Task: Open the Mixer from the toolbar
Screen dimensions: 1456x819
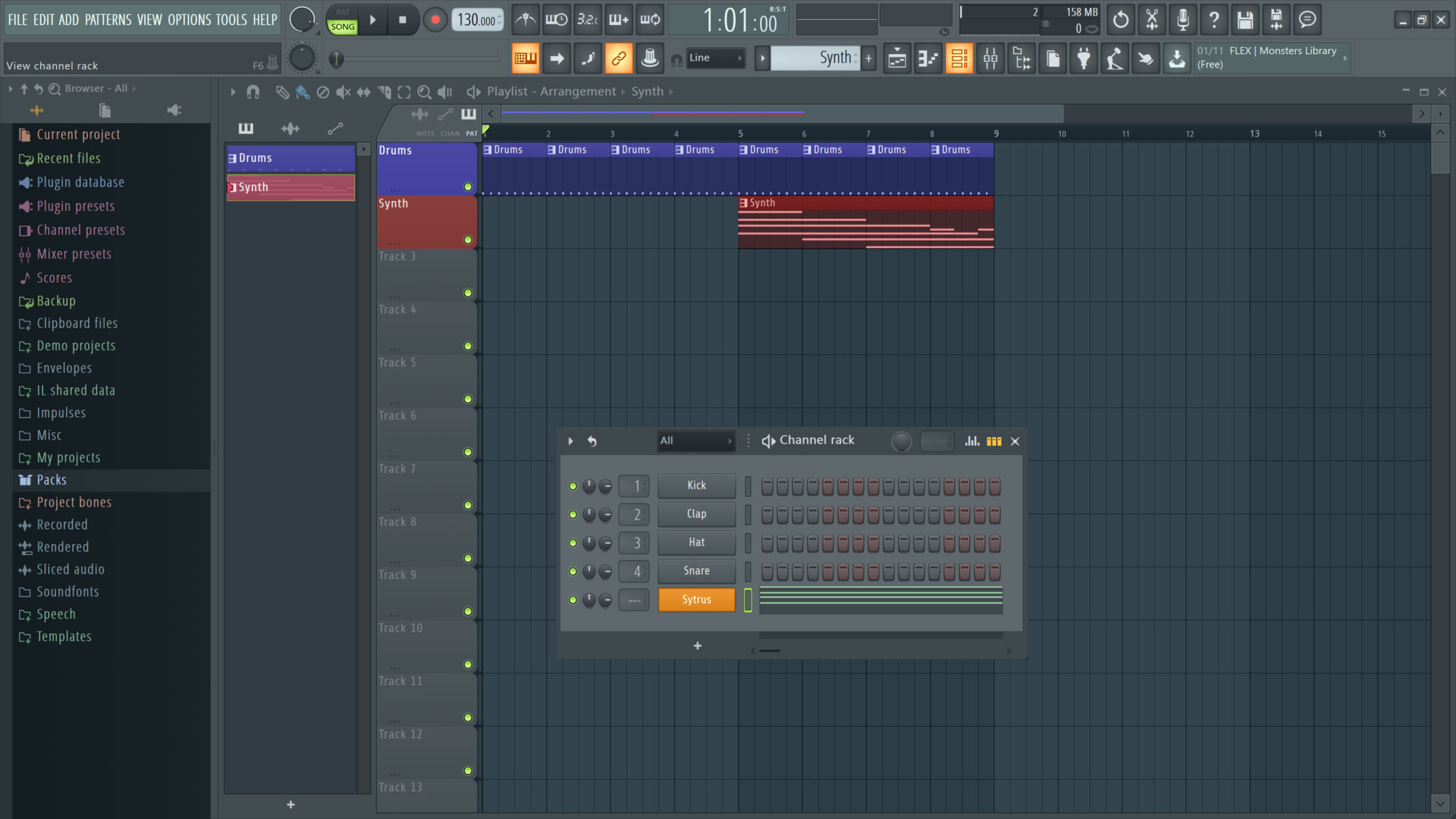Action: [990, 58]
